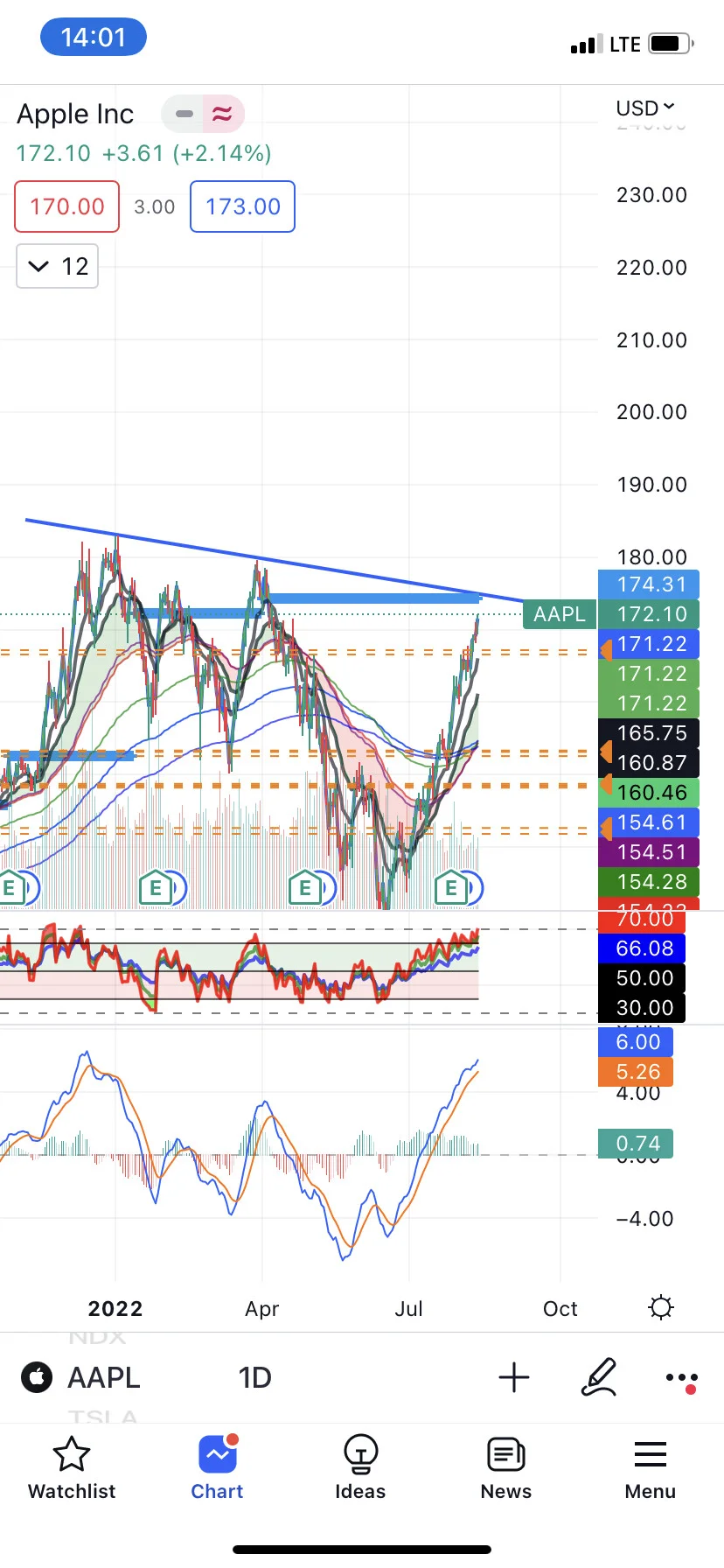Screen dimensions: 724x1568
Task: Tap the 3.00 spread value
Action: click(155, 206)
